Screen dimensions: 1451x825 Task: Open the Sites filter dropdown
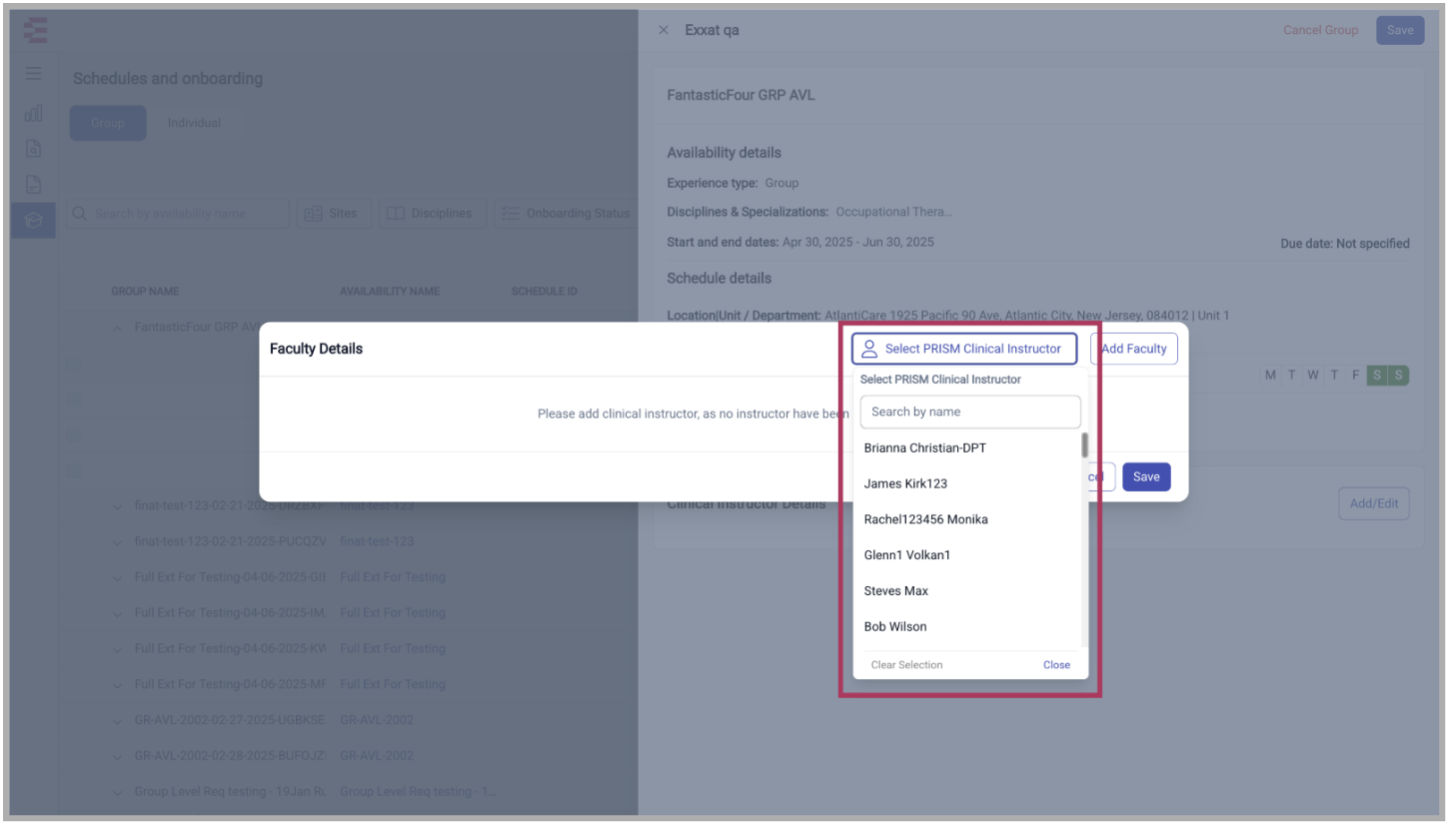(333, 214)
